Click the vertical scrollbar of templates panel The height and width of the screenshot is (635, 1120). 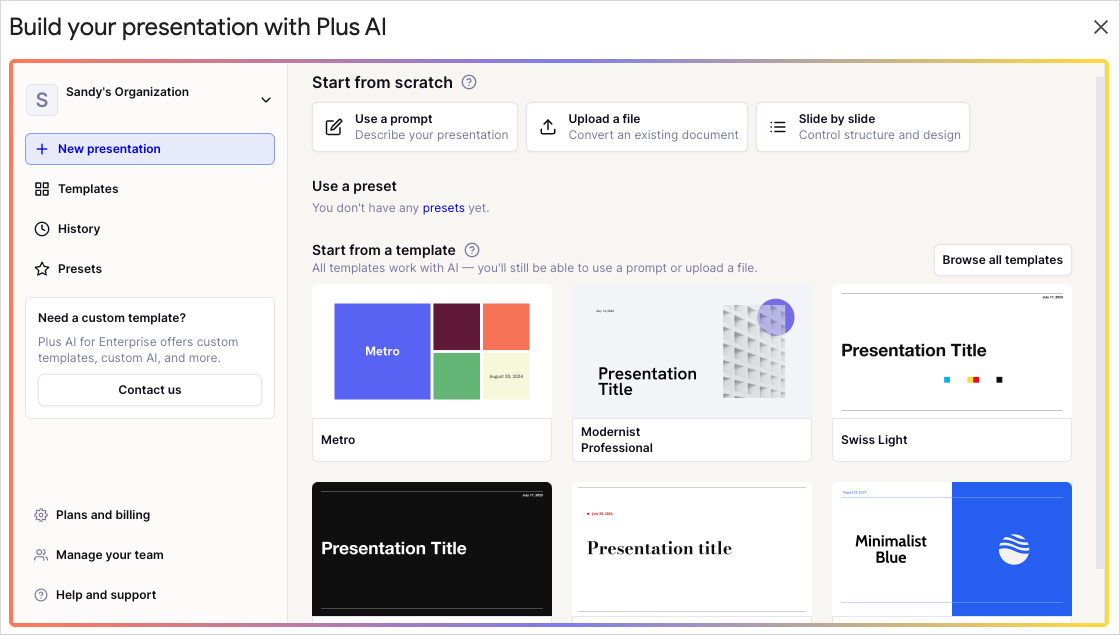pos(1100,321)
